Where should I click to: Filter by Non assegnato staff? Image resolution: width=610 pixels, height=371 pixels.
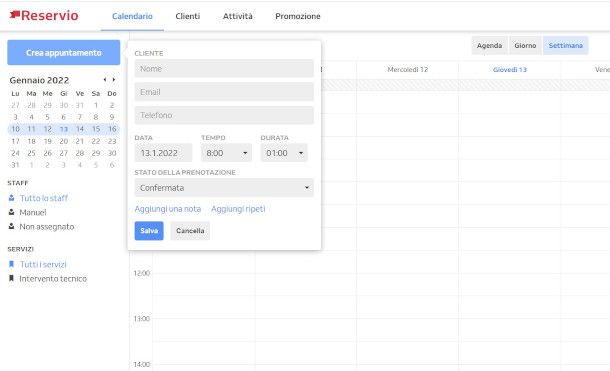tap(47, 226)
